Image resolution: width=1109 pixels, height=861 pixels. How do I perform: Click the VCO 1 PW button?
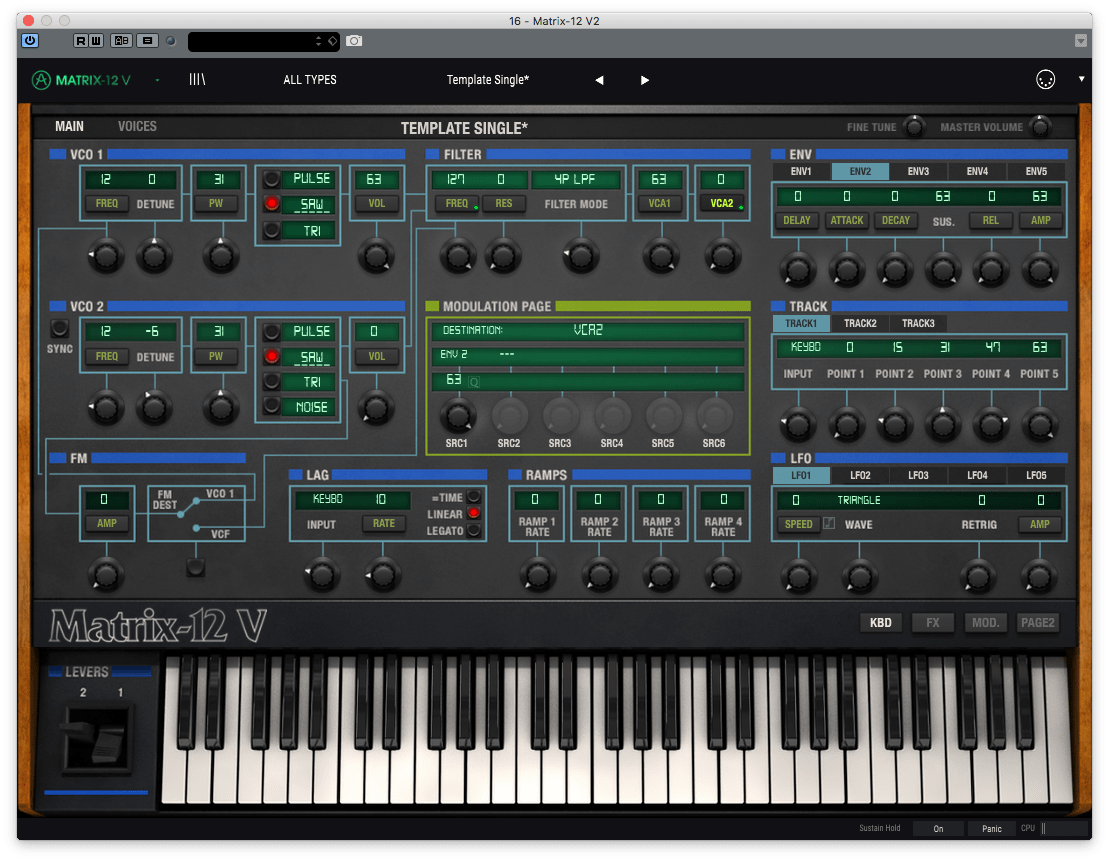(x=216, y=204)
